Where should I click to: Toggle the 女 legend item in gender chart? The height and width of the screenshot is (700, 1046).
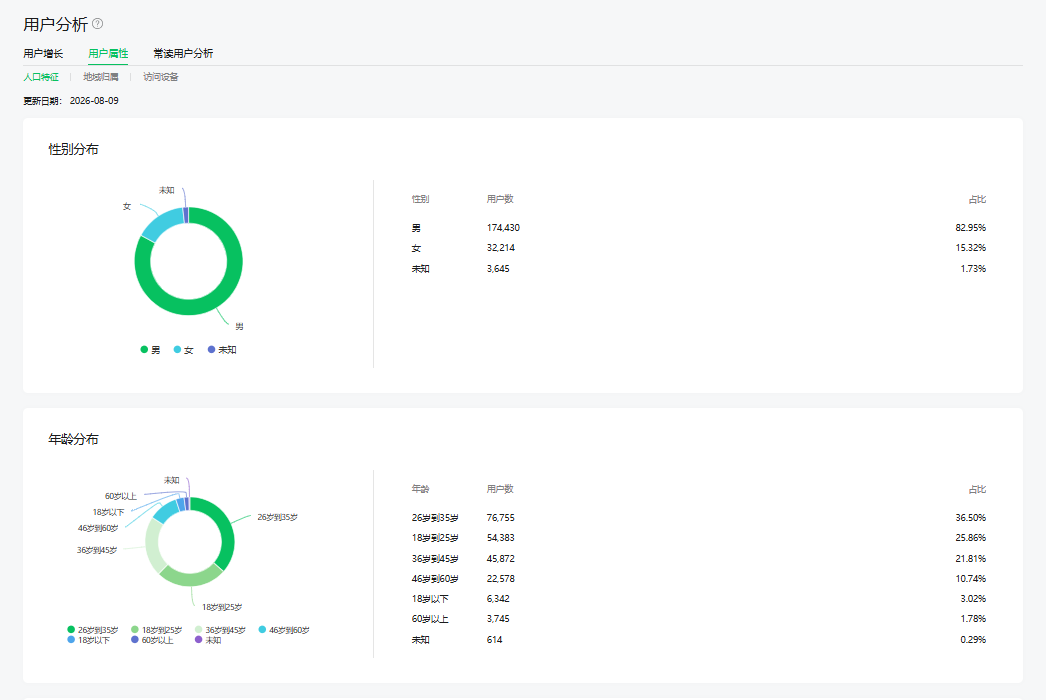(183, 350)
